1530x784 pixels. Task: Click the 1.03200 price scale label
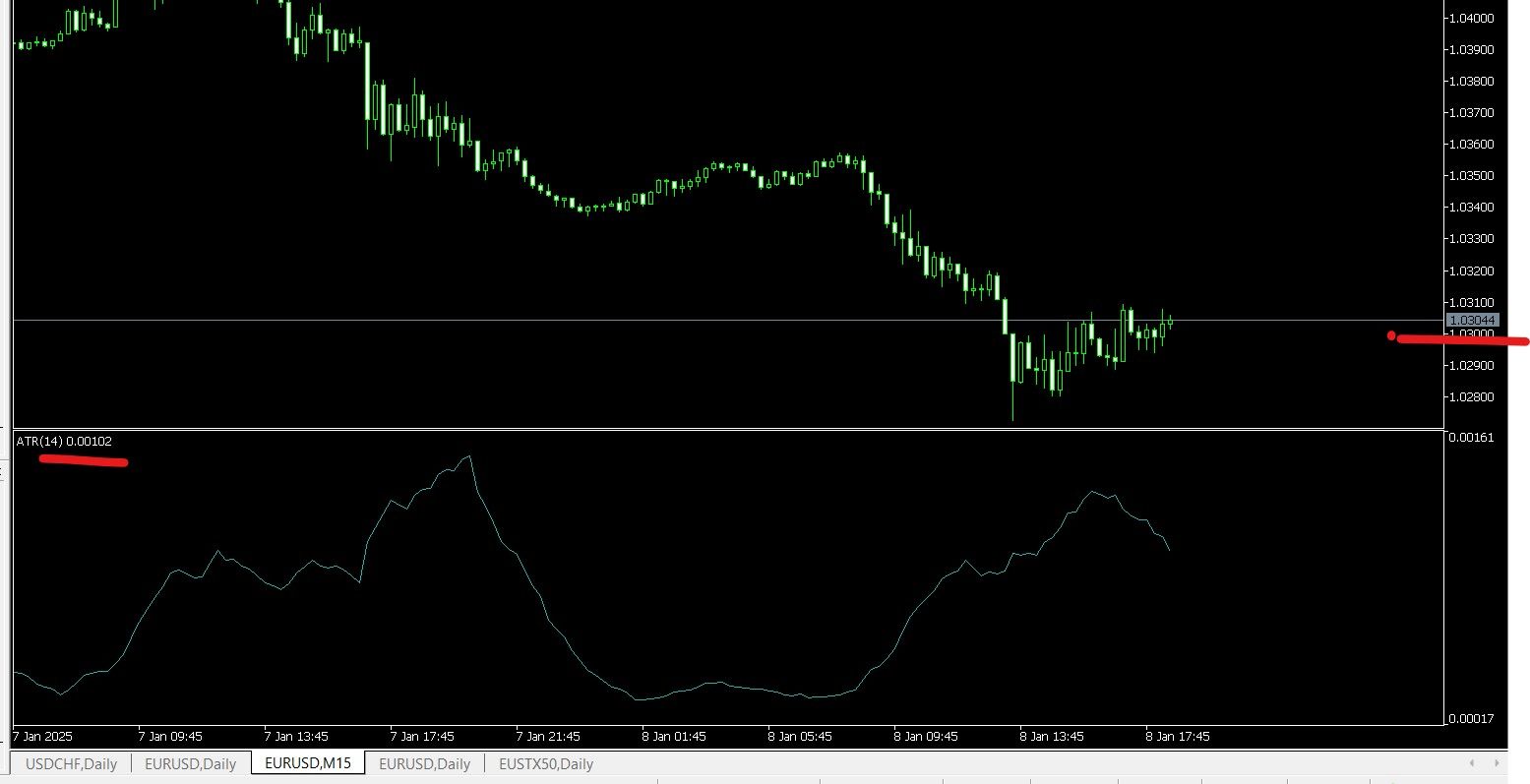tap(1473, 271)
